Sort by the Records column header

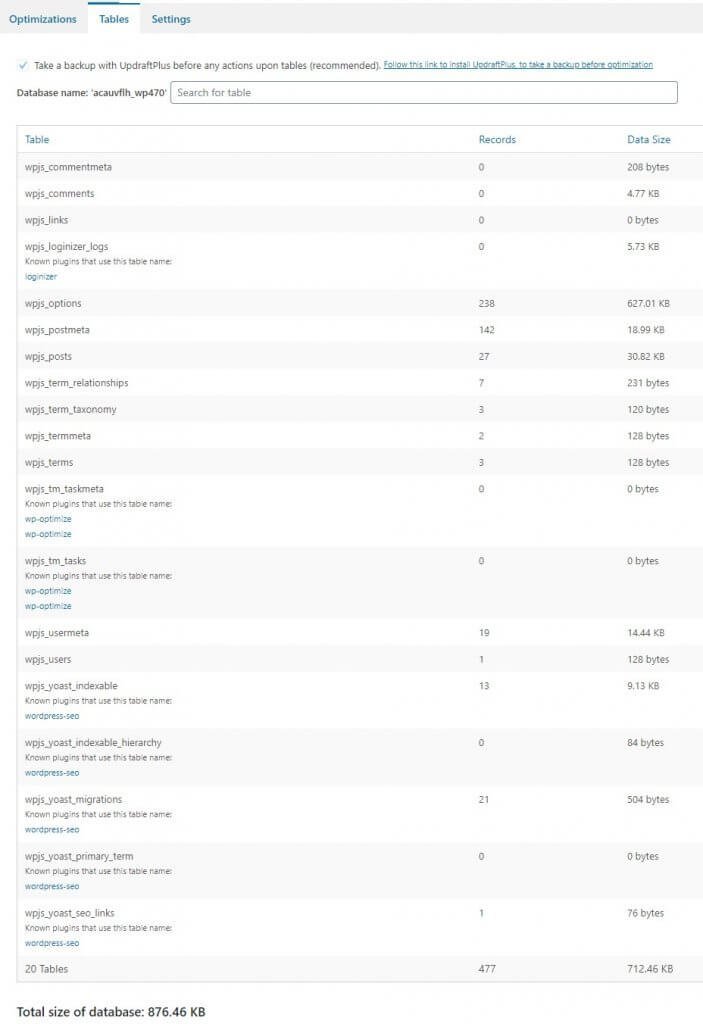(x=497, y=140)
